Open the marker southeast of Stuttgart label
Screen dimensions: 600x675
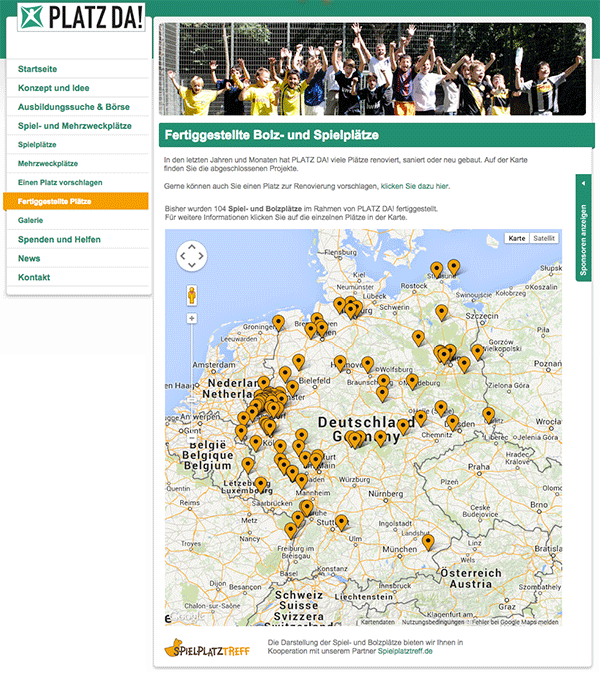[341, 523]
